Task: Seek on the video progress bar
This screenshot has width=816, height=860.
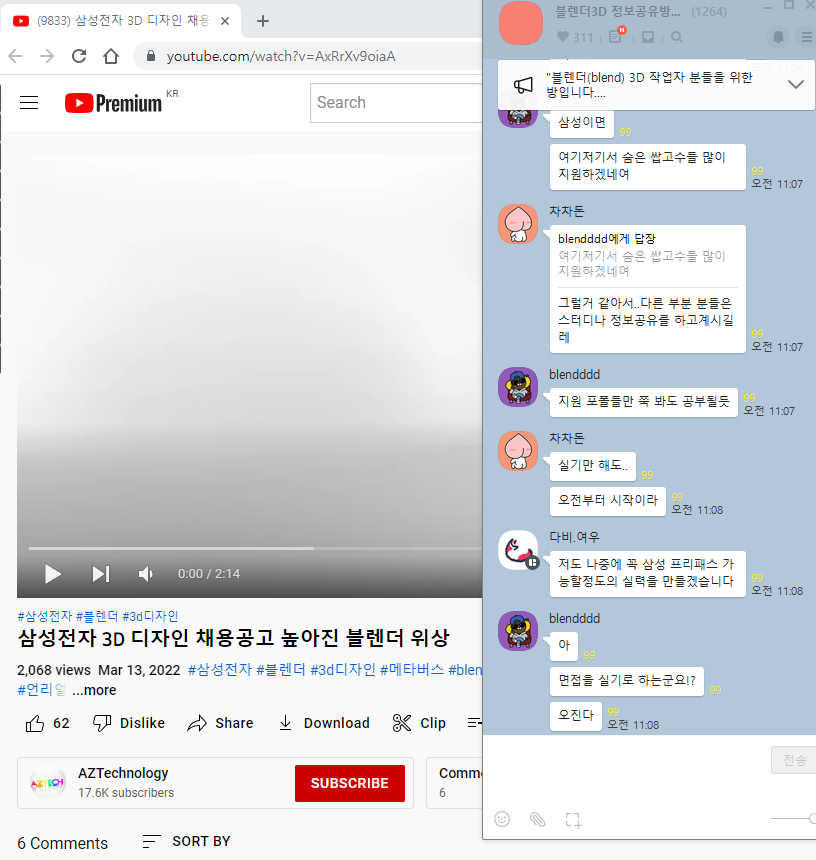Action: pyautogui.click(x=255, y=548)
